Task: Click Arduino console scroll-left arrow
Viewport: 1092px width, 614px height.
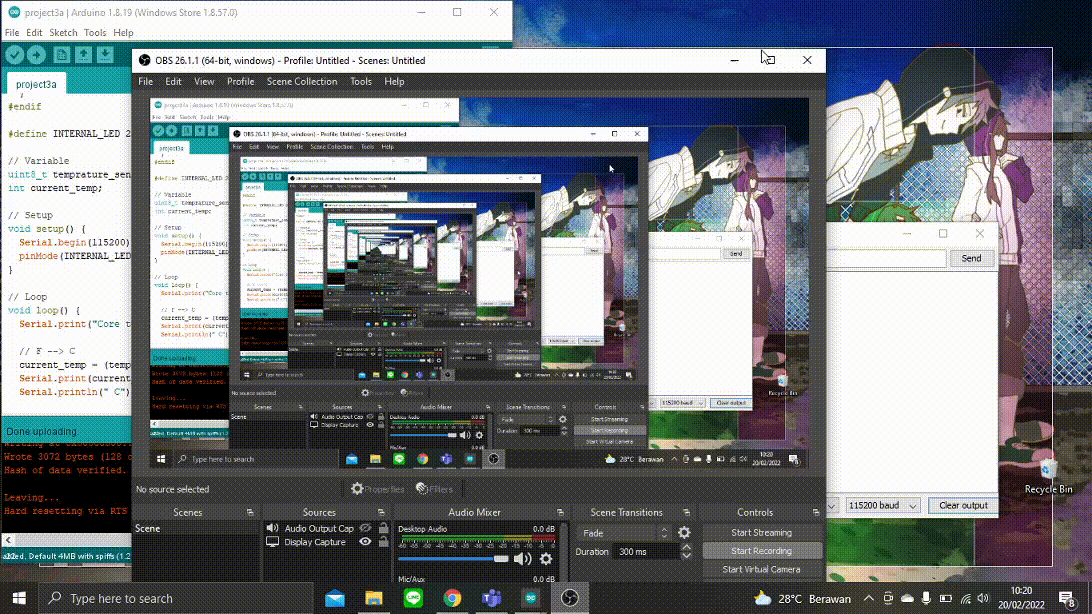Action: [8, 540]
